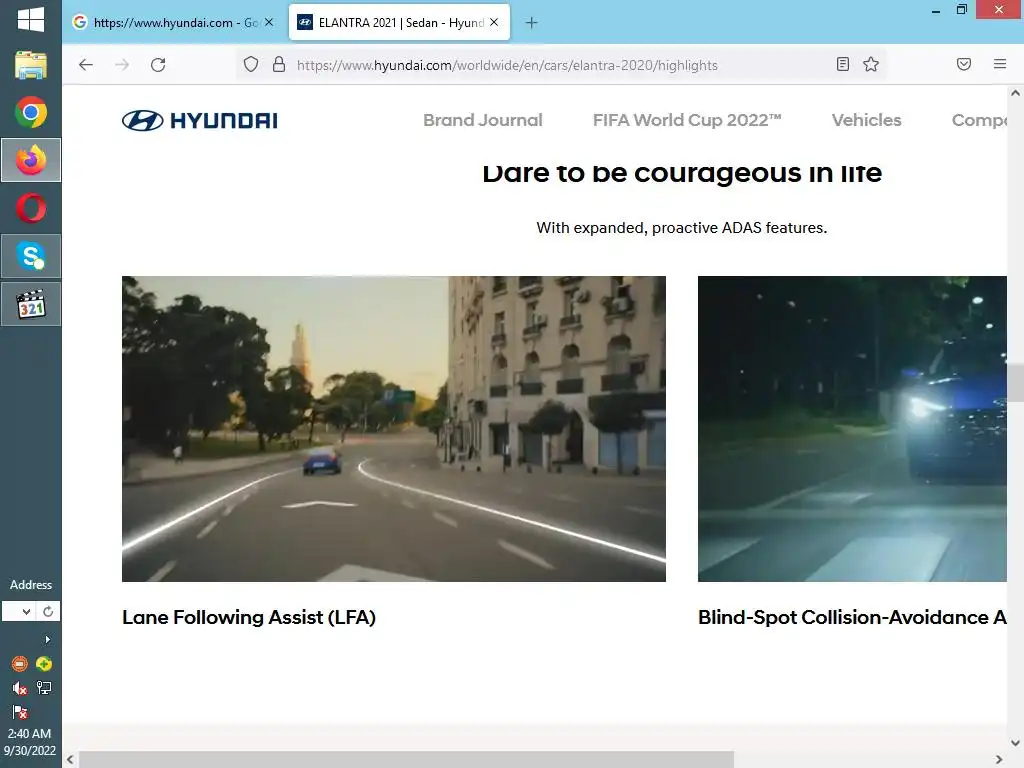Open File Explorer from the taskbar
This screenshot has width=1024, height=768.
(31, 65)
